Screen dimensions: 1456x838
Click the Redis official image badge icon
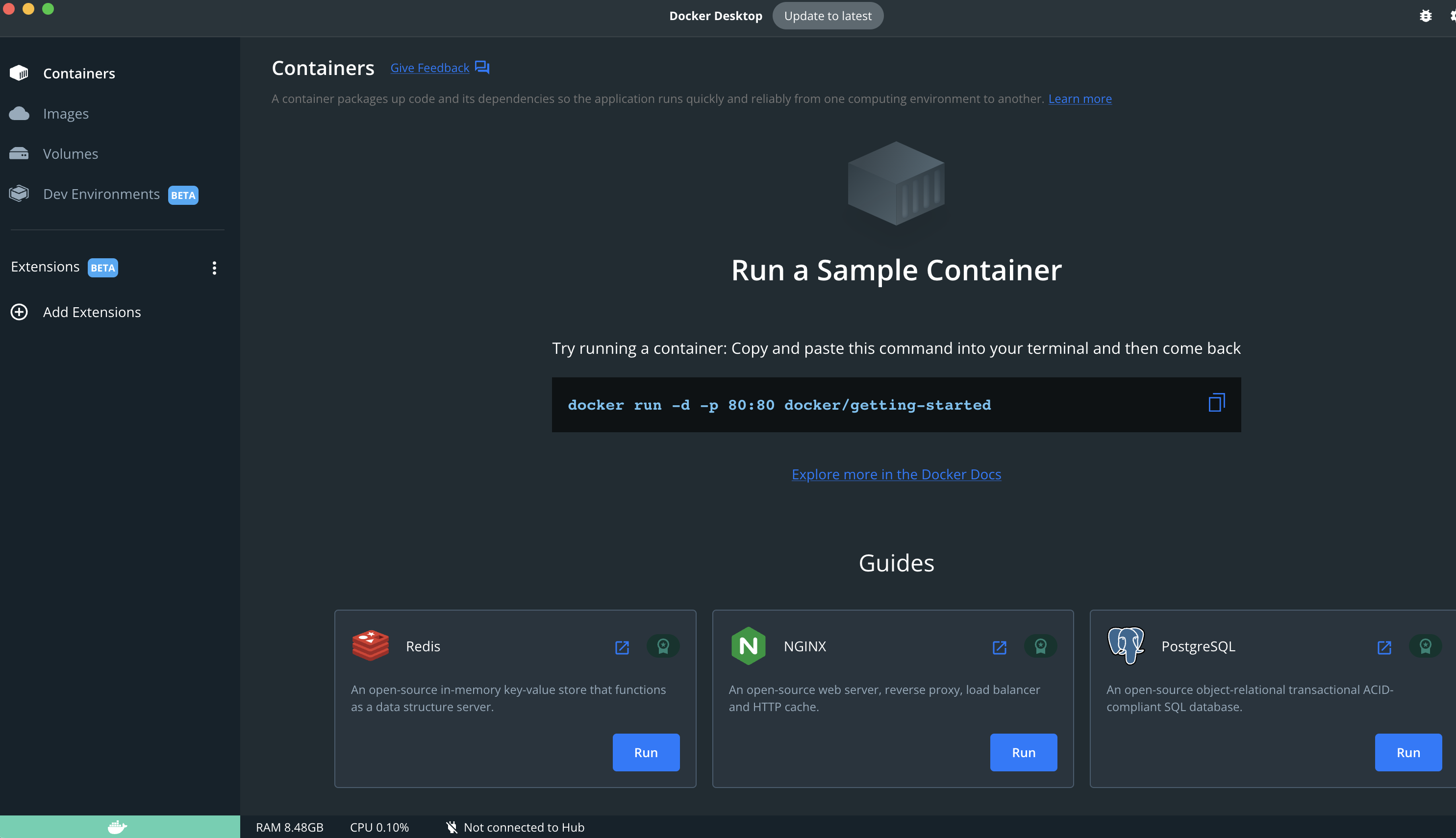(x=663, y=646)
